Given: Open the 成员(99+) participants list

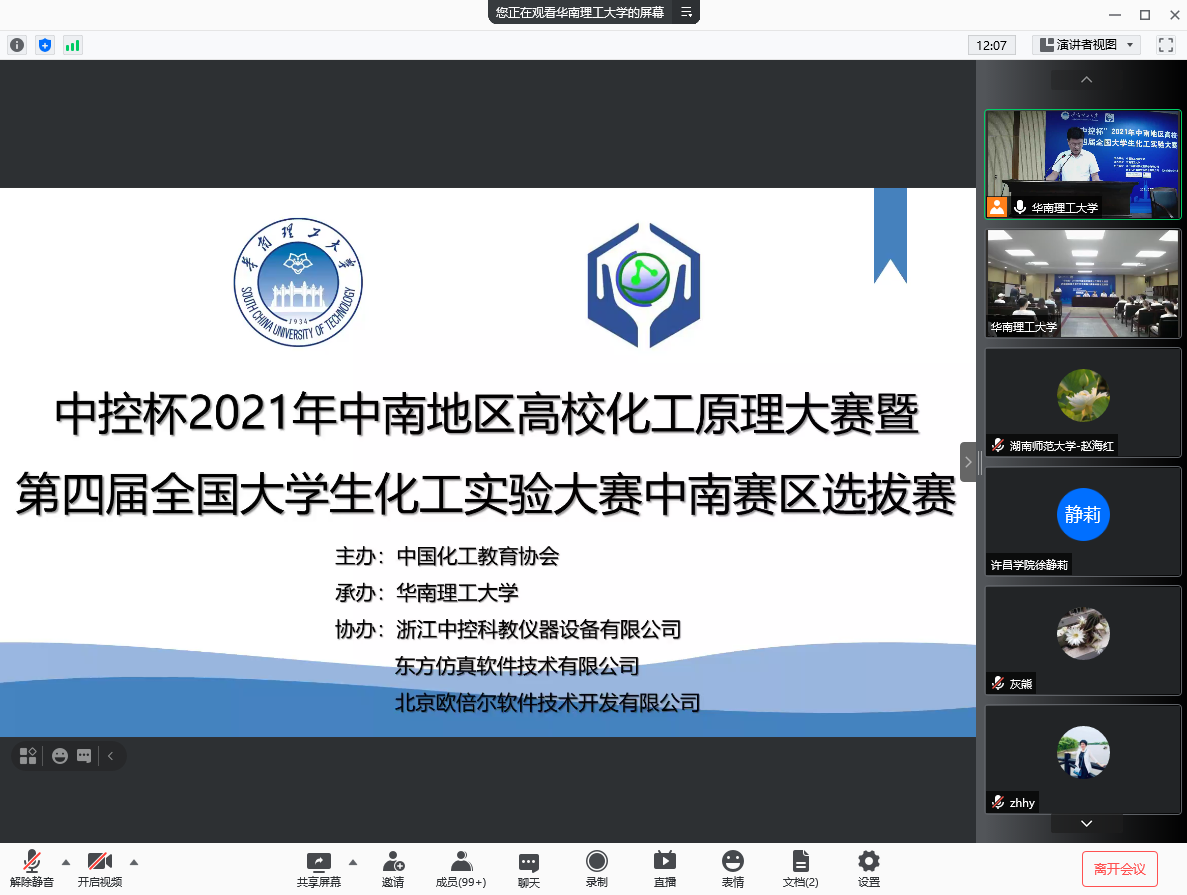Looking at the screenshot, I should pyautogui.click(x=461, y=868).
